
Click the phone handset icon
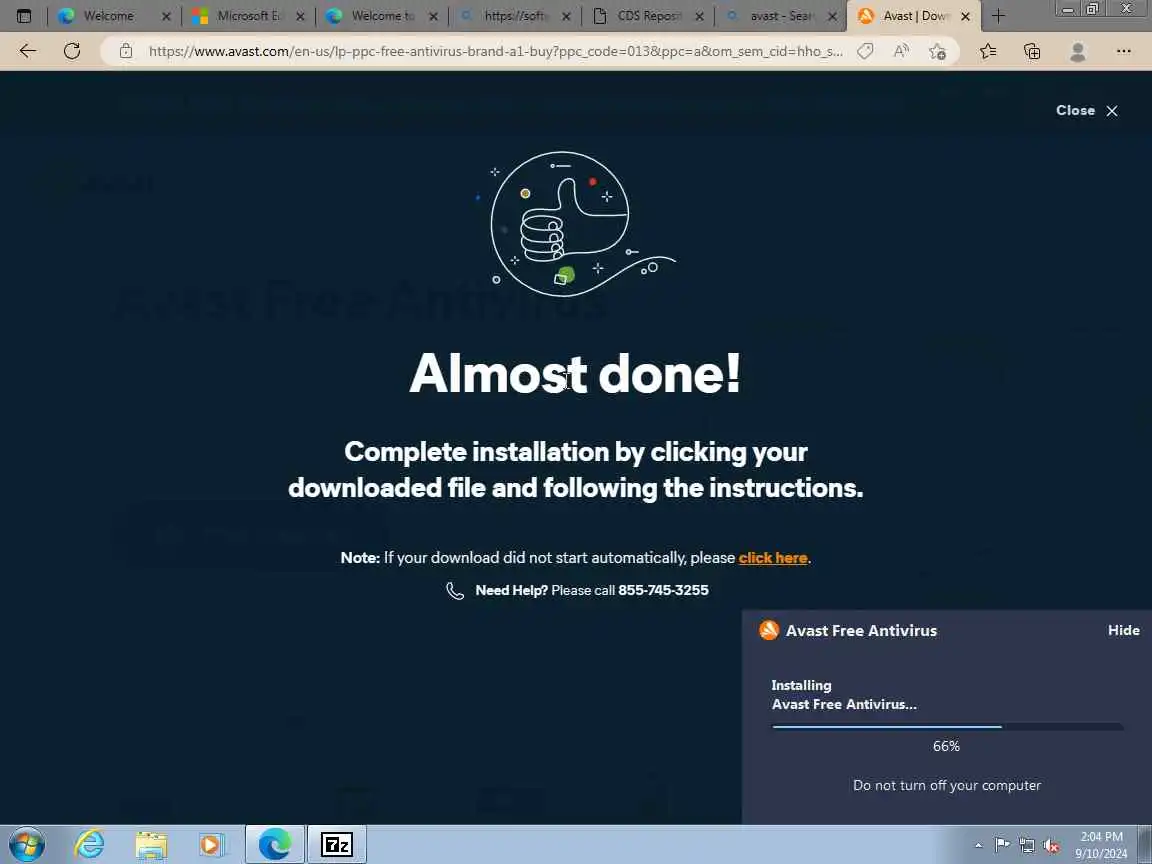point(455,591)
